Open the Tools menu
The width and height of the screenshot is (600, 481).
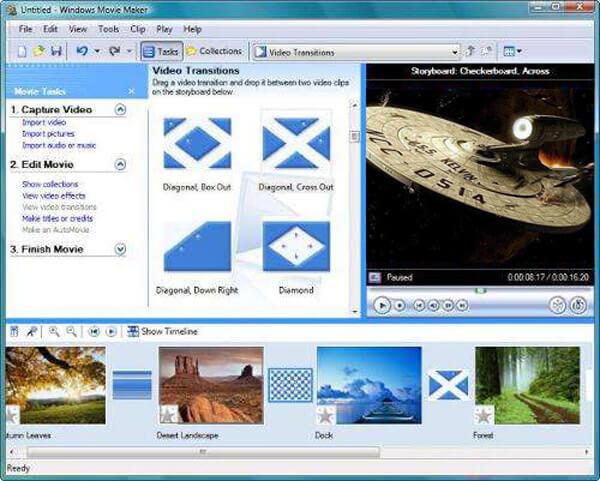coord(108,29)
